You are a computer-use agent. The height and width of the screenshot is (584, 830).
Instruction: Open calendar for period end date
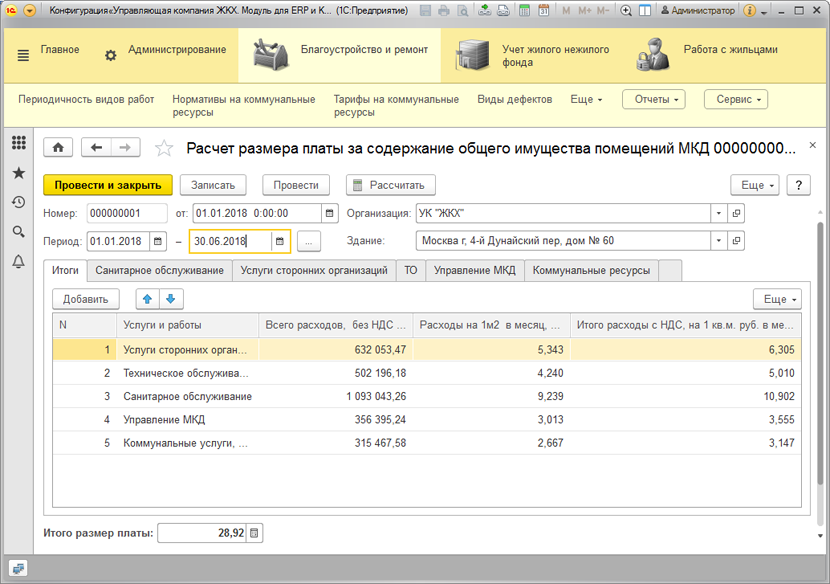[280, 241]
